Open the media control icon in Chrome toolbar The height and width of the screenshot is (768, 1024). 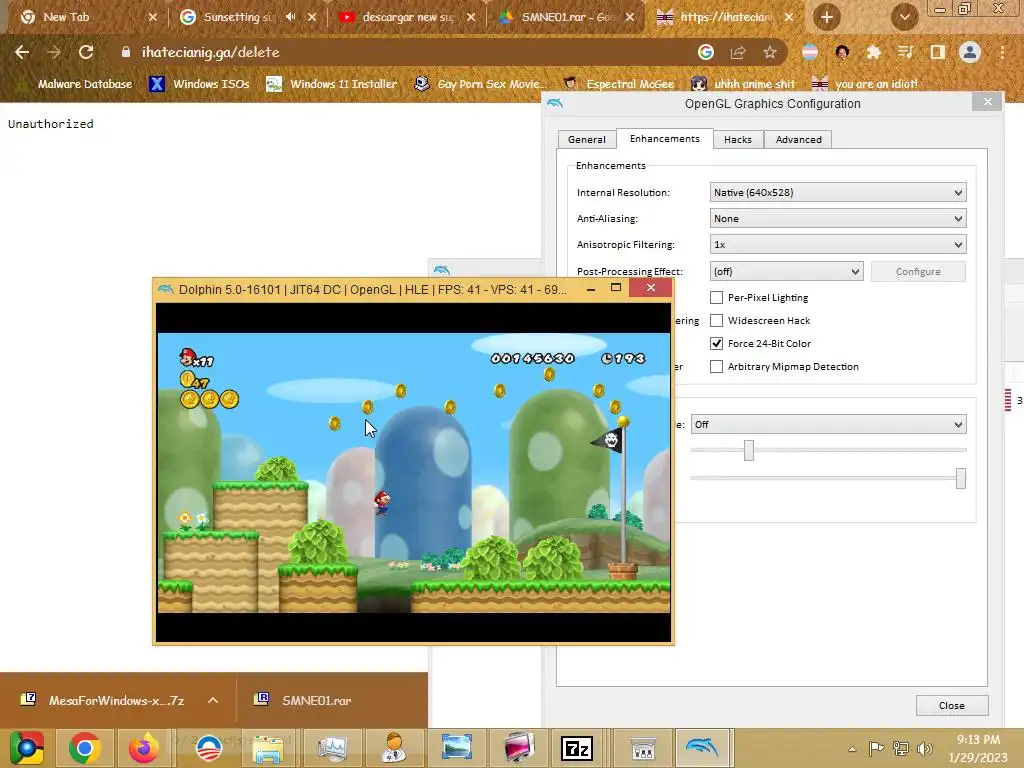coord(905,52)
